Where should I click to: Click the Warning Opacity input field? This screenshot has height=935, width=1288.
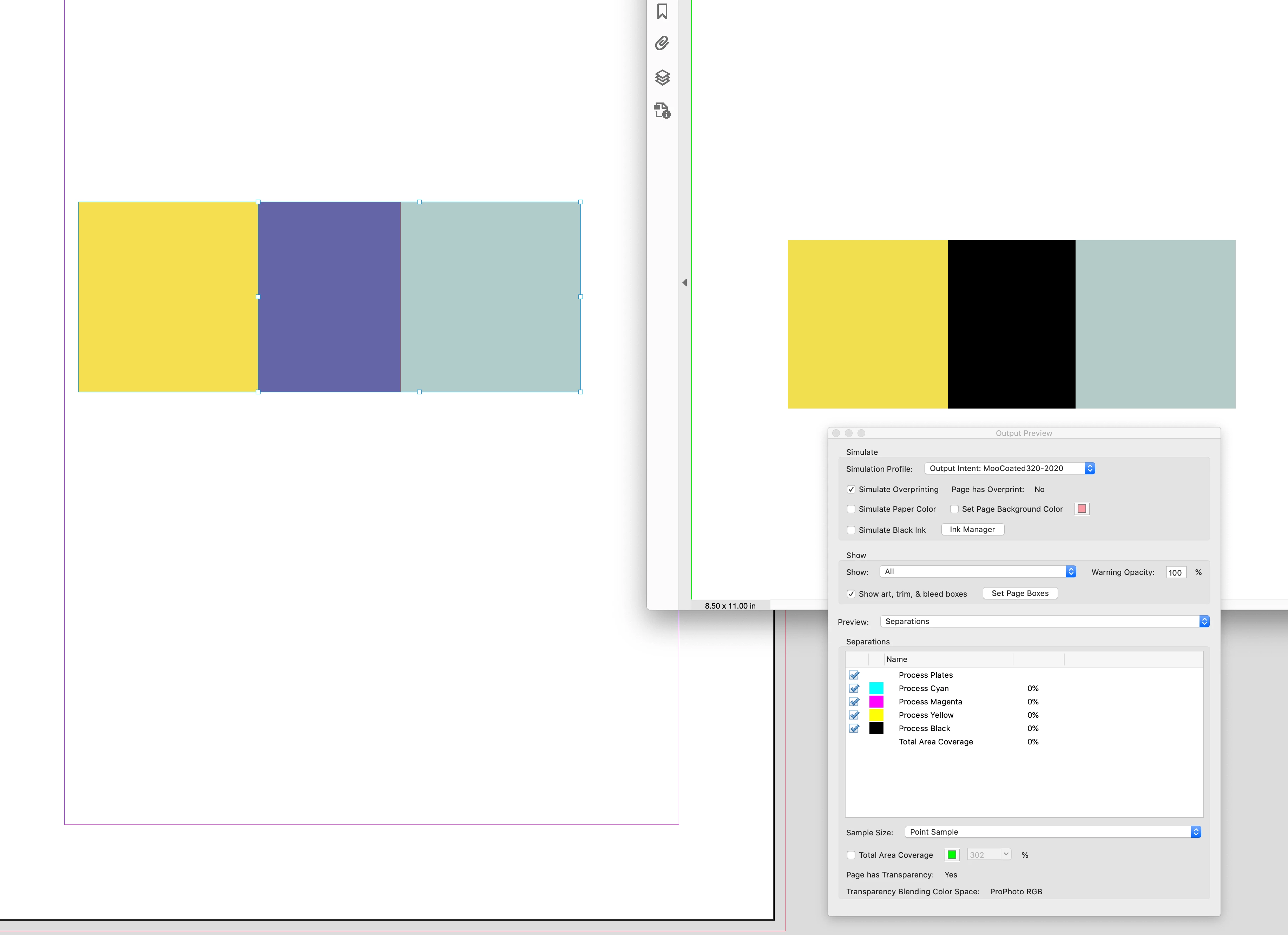coord(1175,573)
